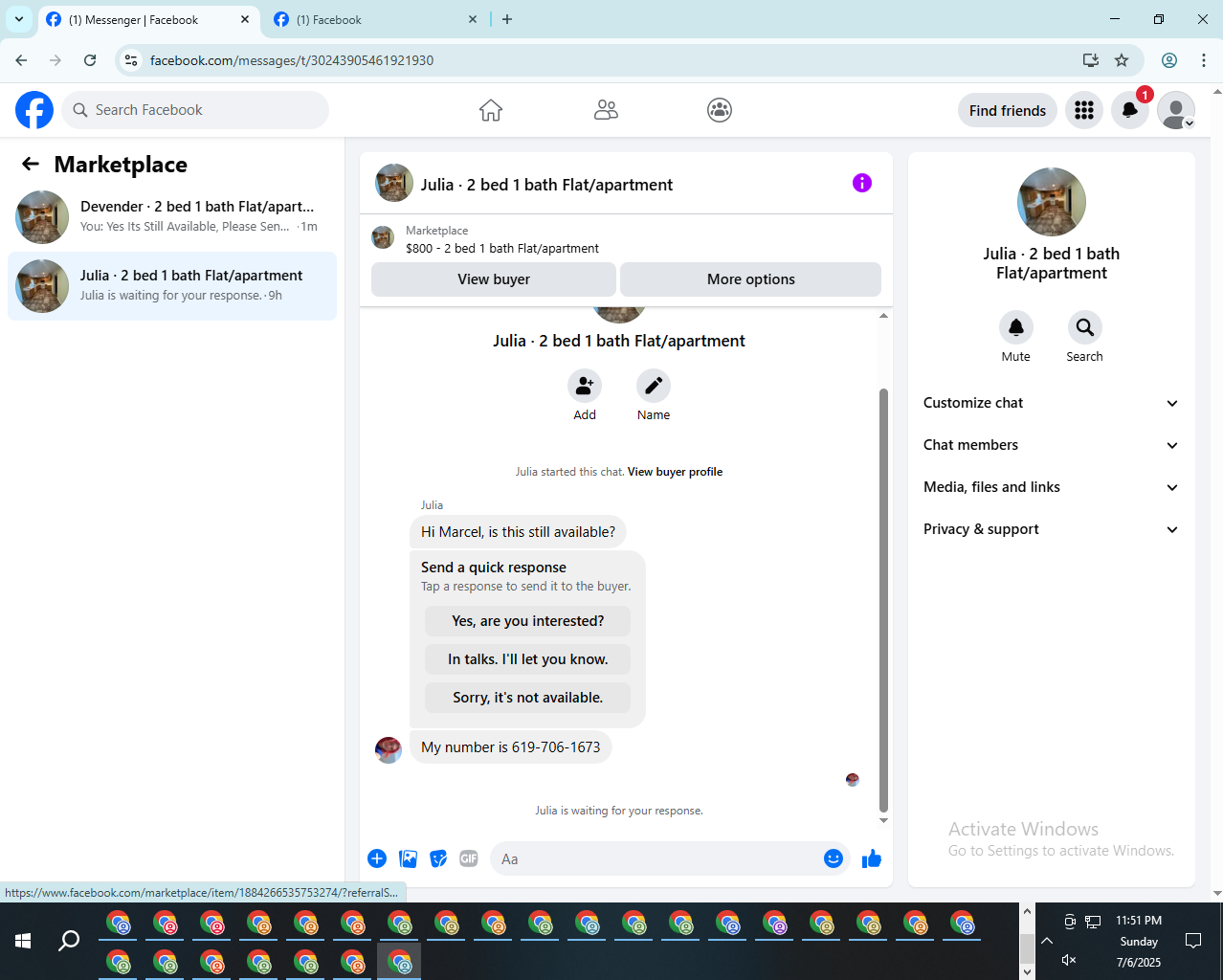Screen dimensions: 1223x980
Task: Send quick reply 'Yes, are you interested?'
Action: tap(528, 621)
